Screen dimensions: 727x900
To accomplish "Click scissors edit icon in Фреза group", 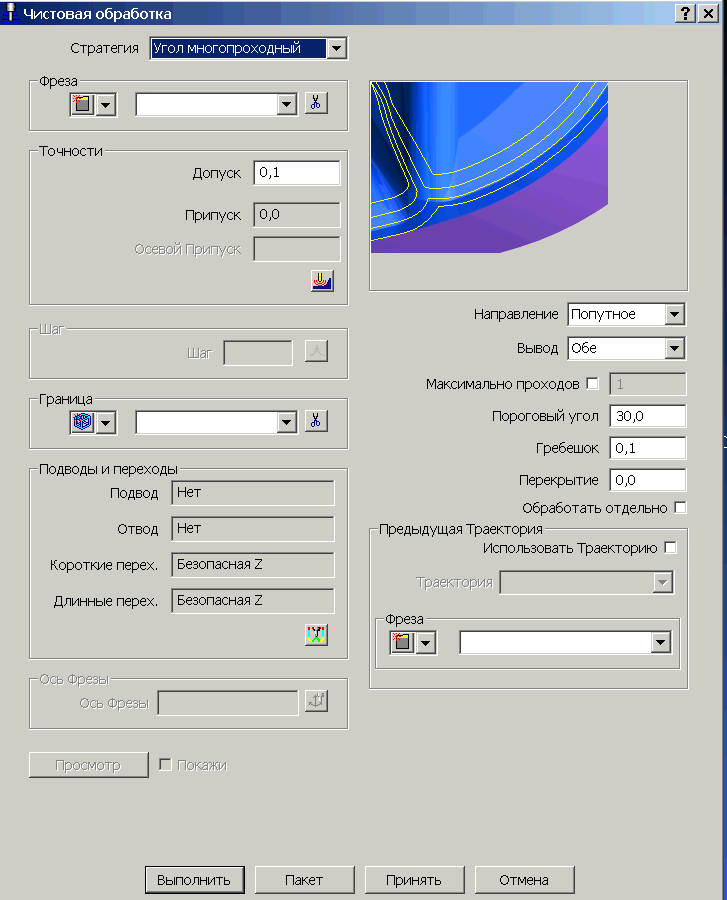I will coord(316,103).
